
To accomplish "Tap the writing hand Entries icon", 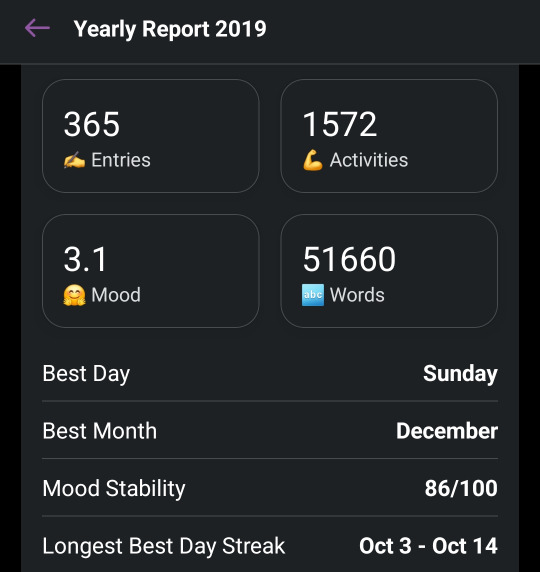I will click(x=74, y=160).
